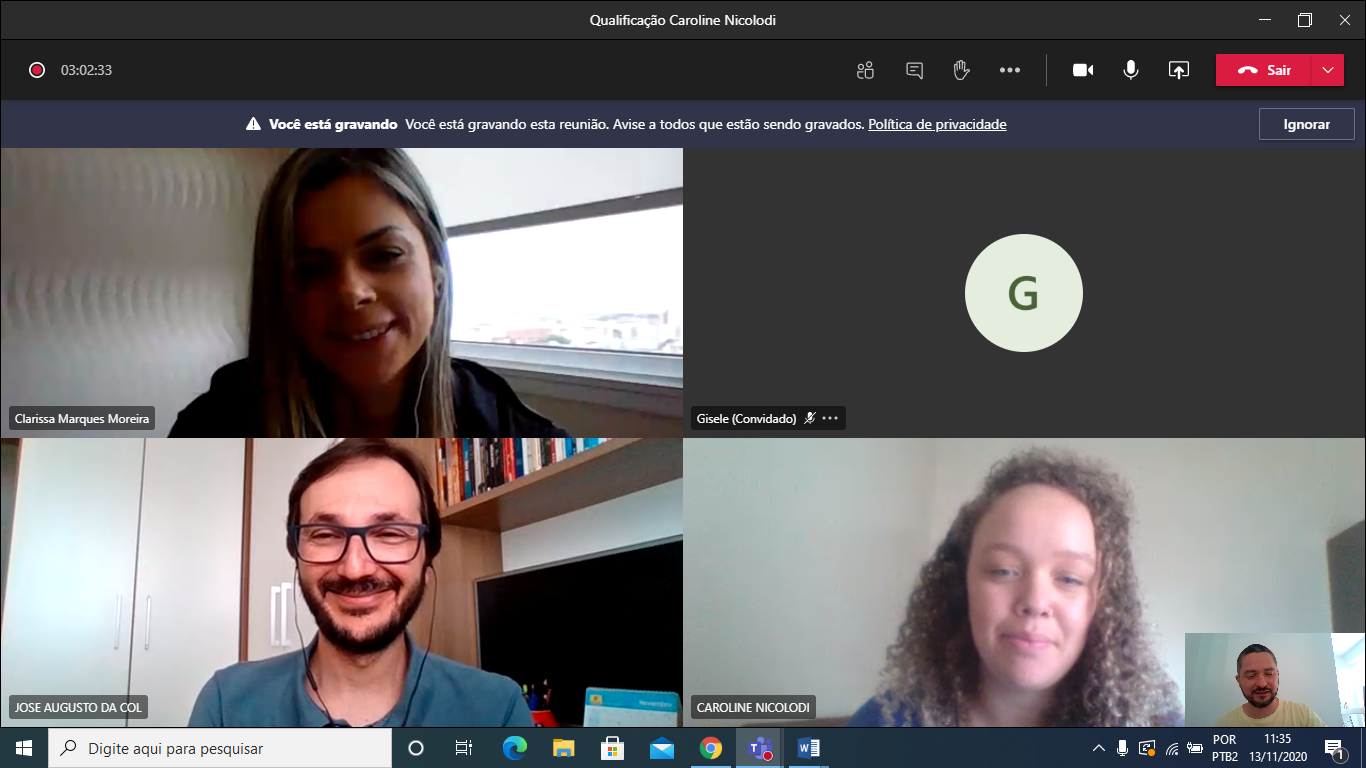The image size is (1366, 768).
Task: Open the participants panel icon
Action: pyautogui.click(x=865, y=70)
